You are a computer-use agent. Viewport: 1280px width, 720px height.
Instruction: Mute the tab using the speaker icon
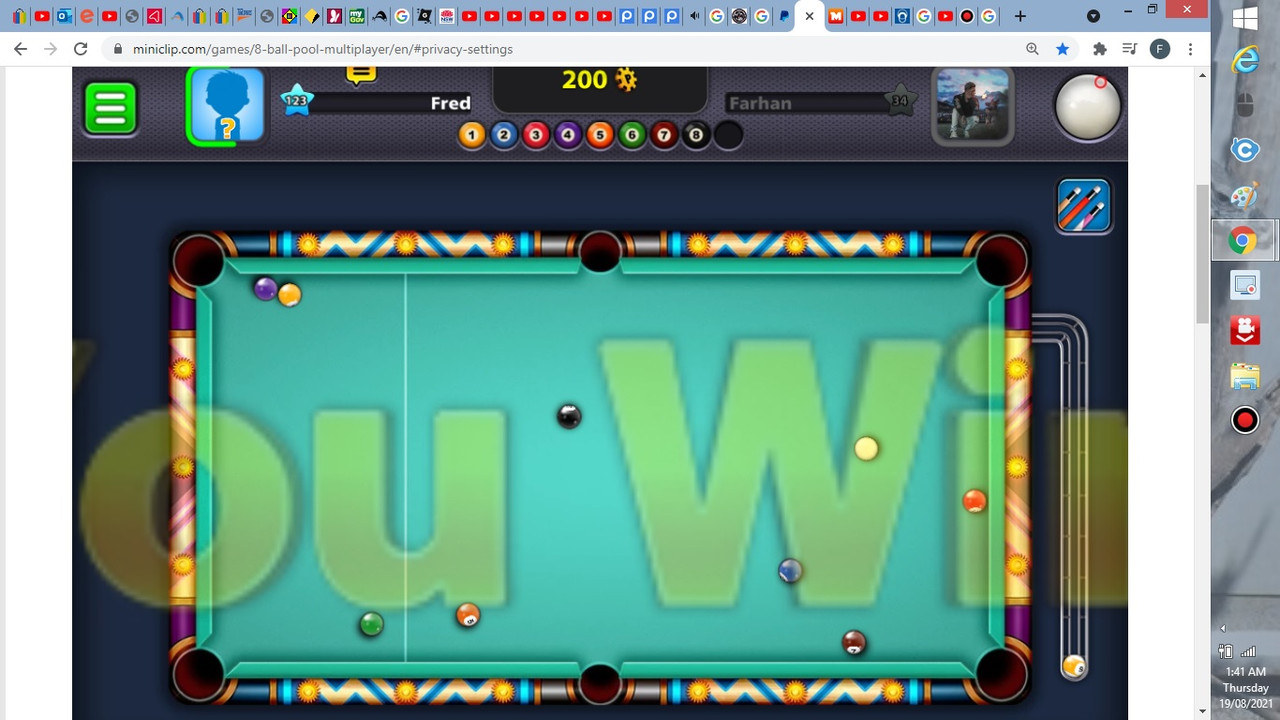click(694, 16)
